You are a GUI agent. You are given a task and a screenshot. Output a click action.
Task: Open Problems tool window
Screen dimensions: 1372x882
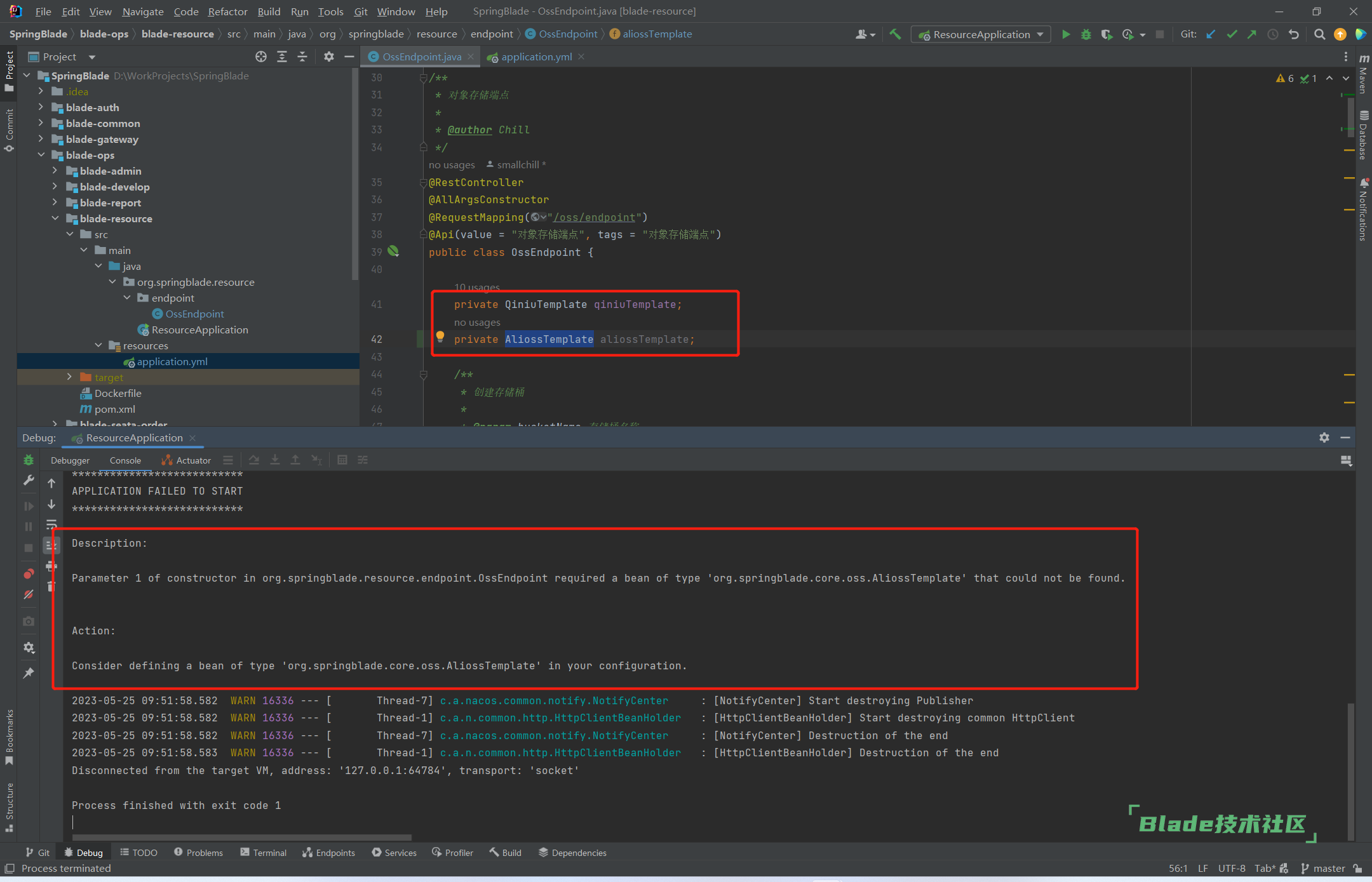(x=198, y=852)
